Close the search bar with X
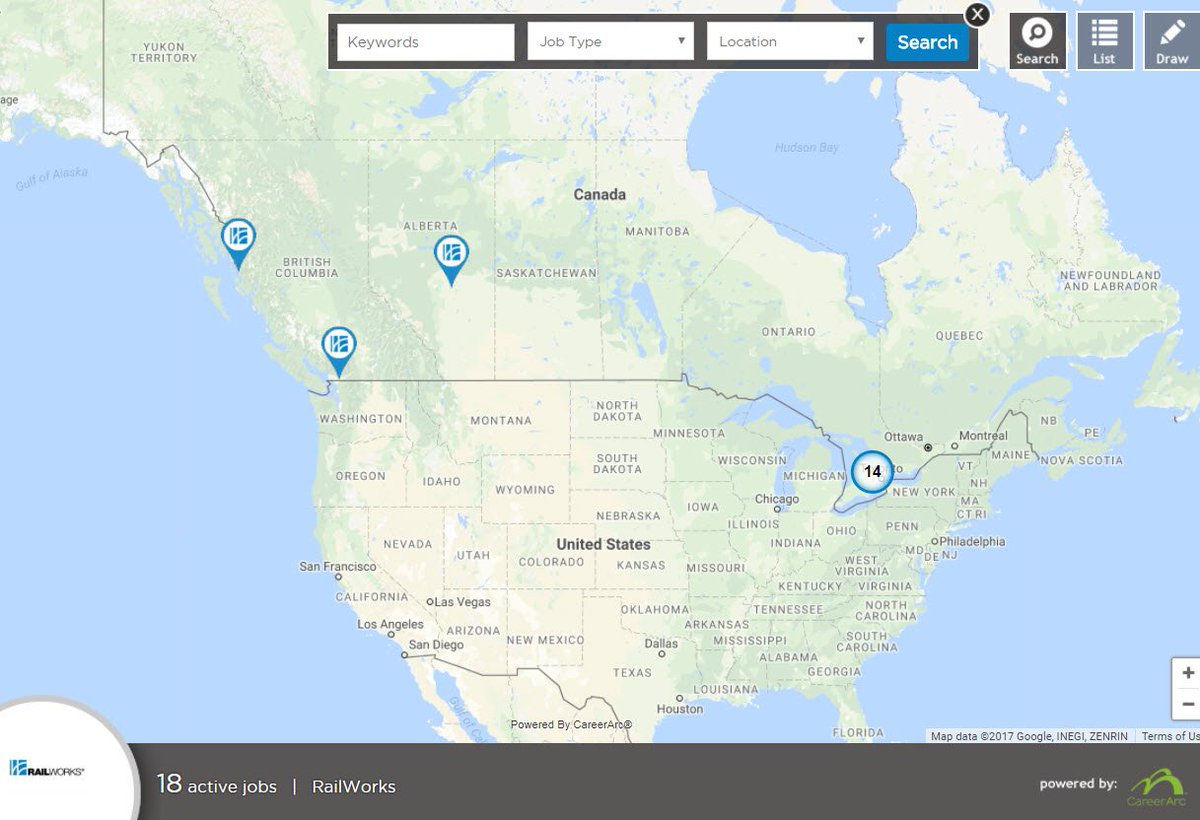Viewport: 1200px width, 820px height. tap(978, 14)
